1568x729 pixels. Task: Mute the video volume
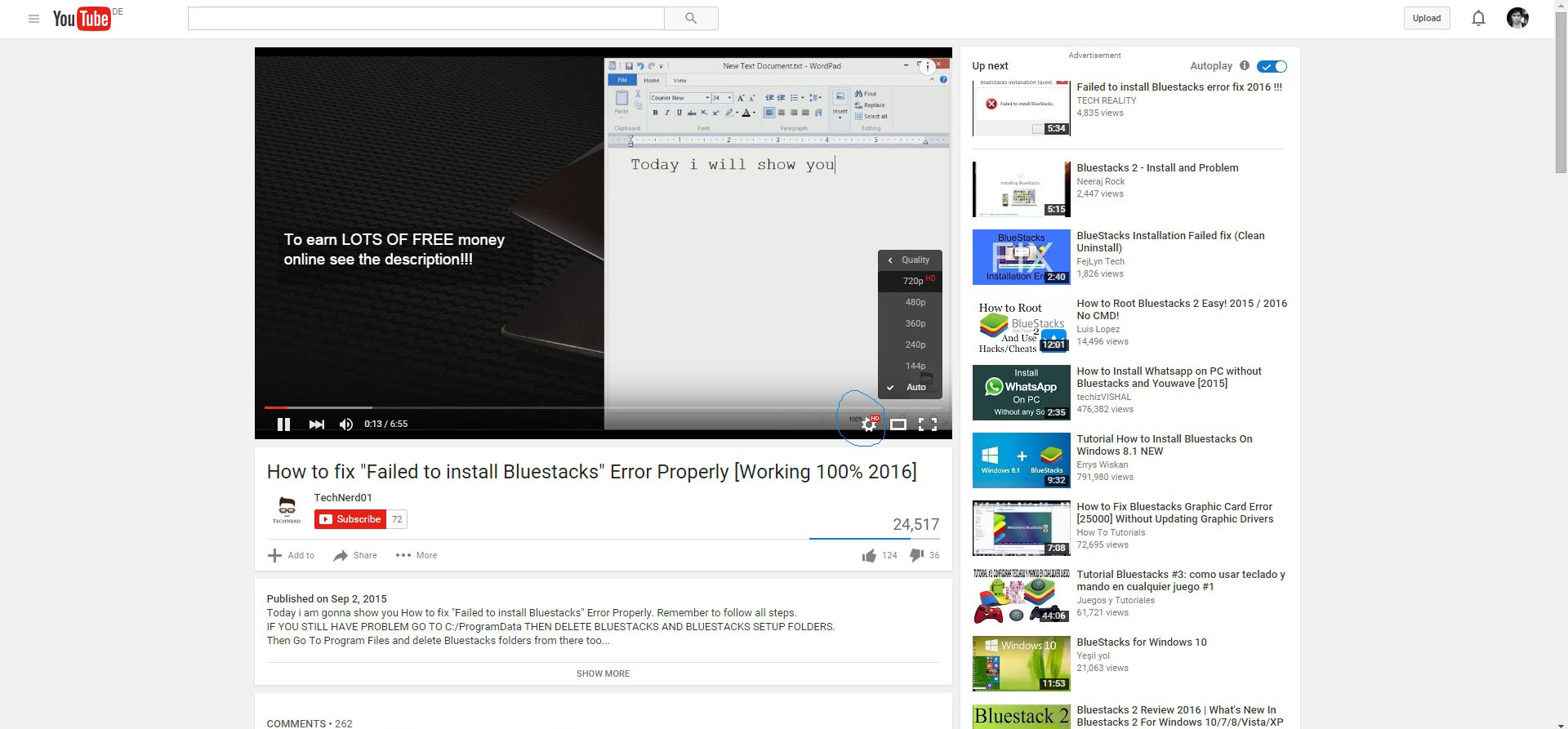pos(346,424)
